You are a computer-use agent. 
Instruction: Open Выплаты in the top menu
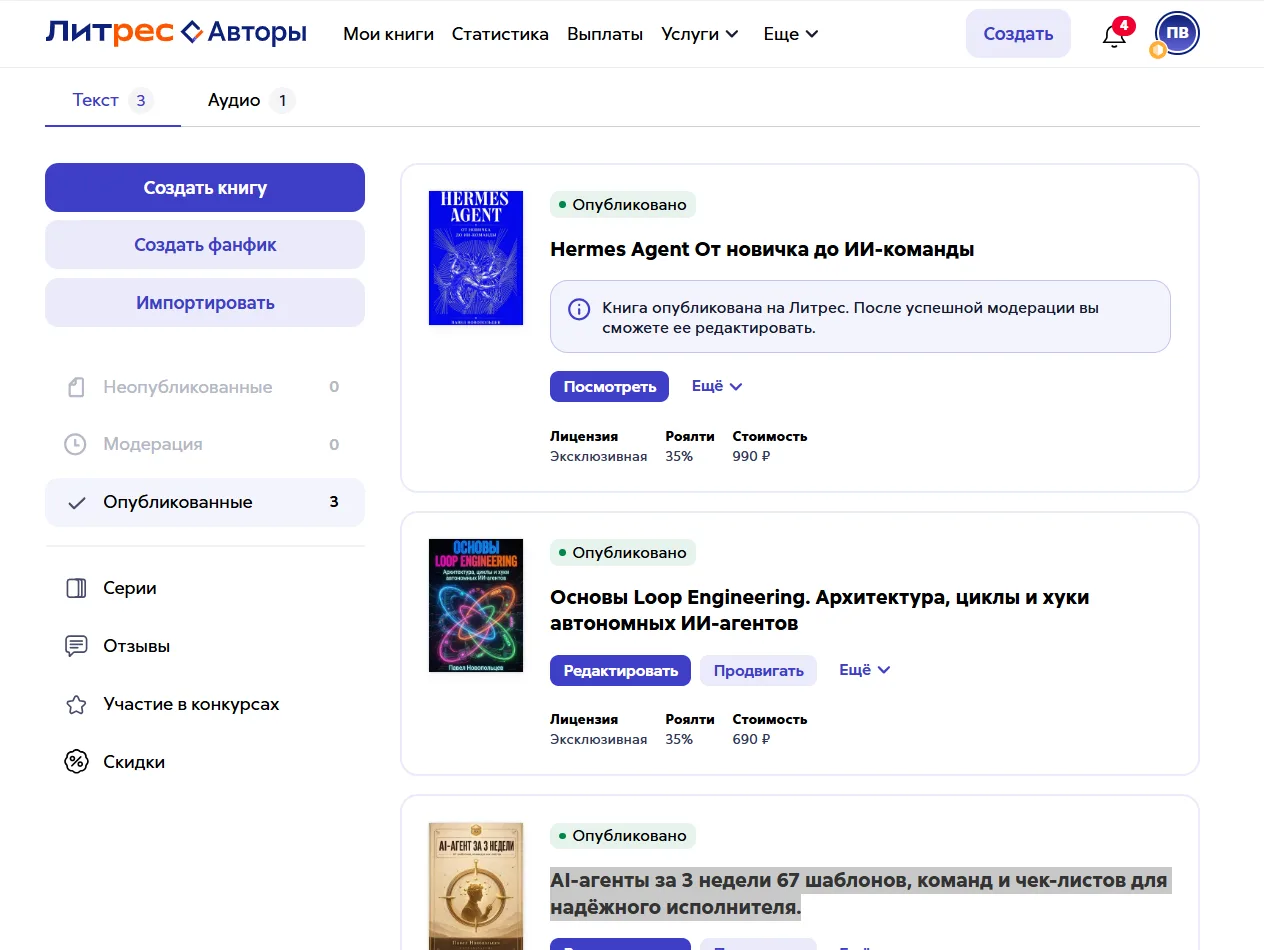tap(605, 34)
